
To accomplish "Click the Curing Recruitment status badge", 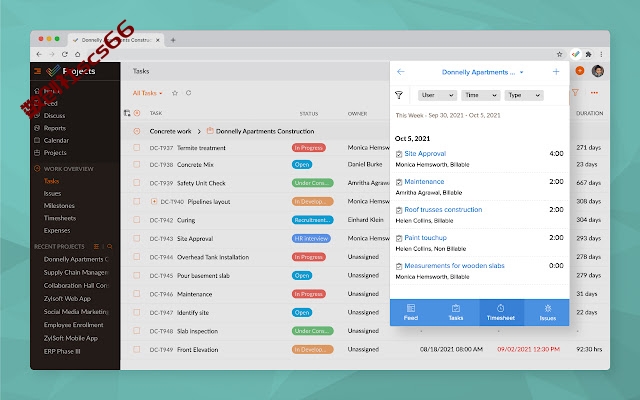I will click(313, 220).
